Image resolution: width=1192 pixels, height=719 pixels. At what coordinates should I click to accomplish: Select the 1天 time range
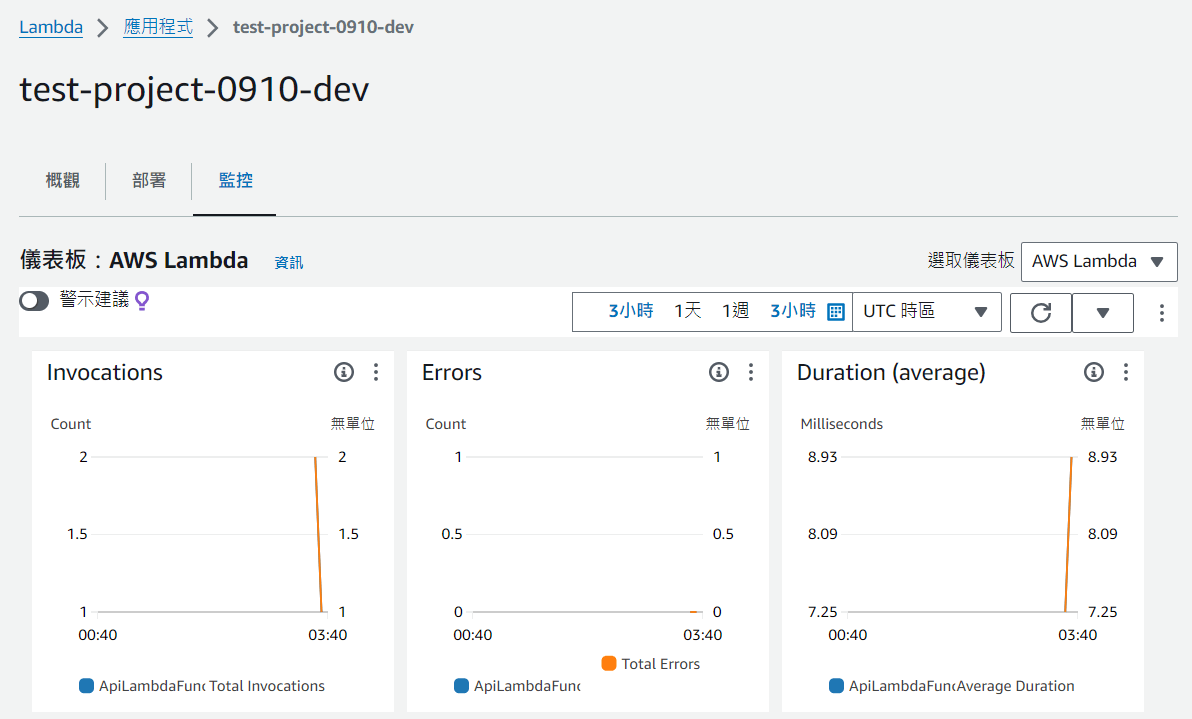pyautogui.click(x=687, y=310)
